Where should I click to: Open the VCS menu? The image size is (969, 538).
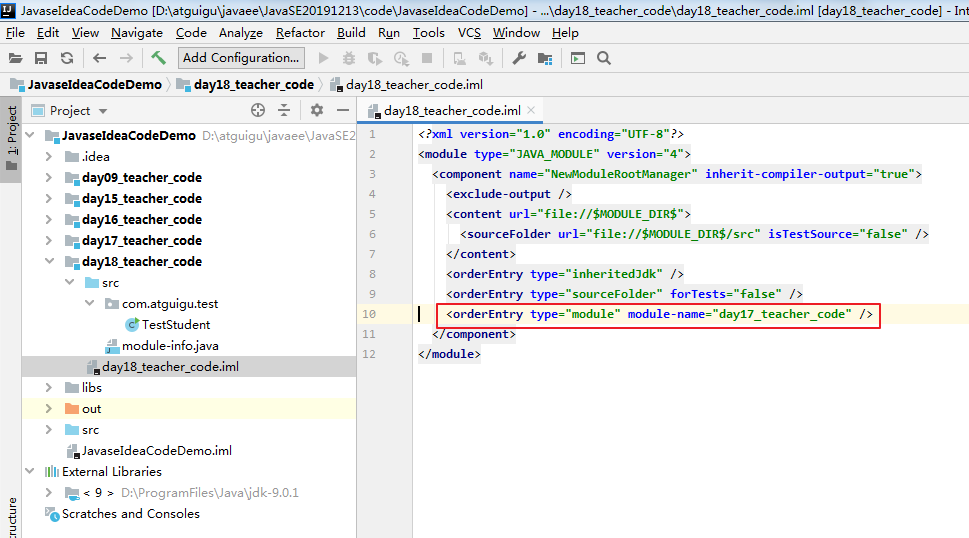(x=469, y=33)
